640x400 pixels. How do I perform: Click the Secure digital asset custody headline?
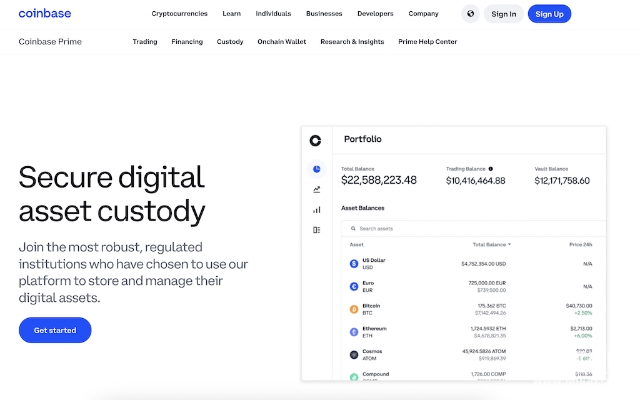click(112, 194)
